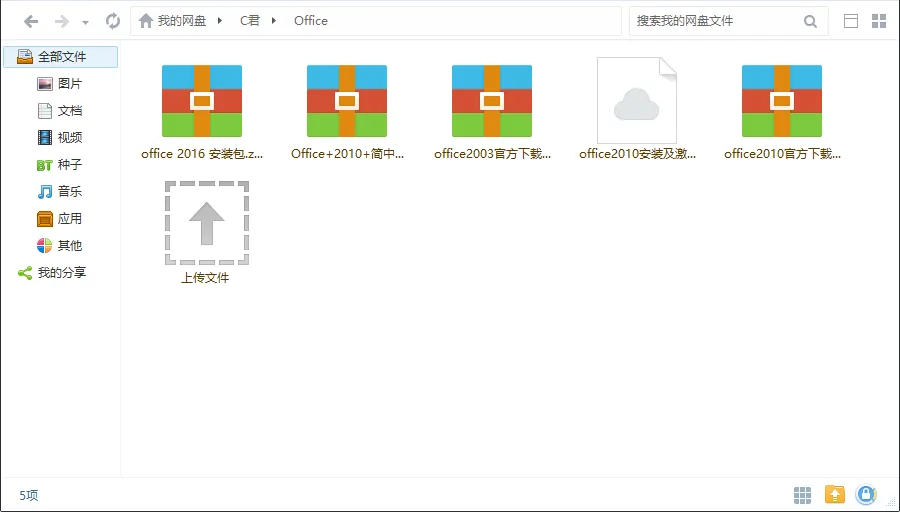Open 应用 category in sidebar
Screen dimensions: 900x512
point(61,219)
